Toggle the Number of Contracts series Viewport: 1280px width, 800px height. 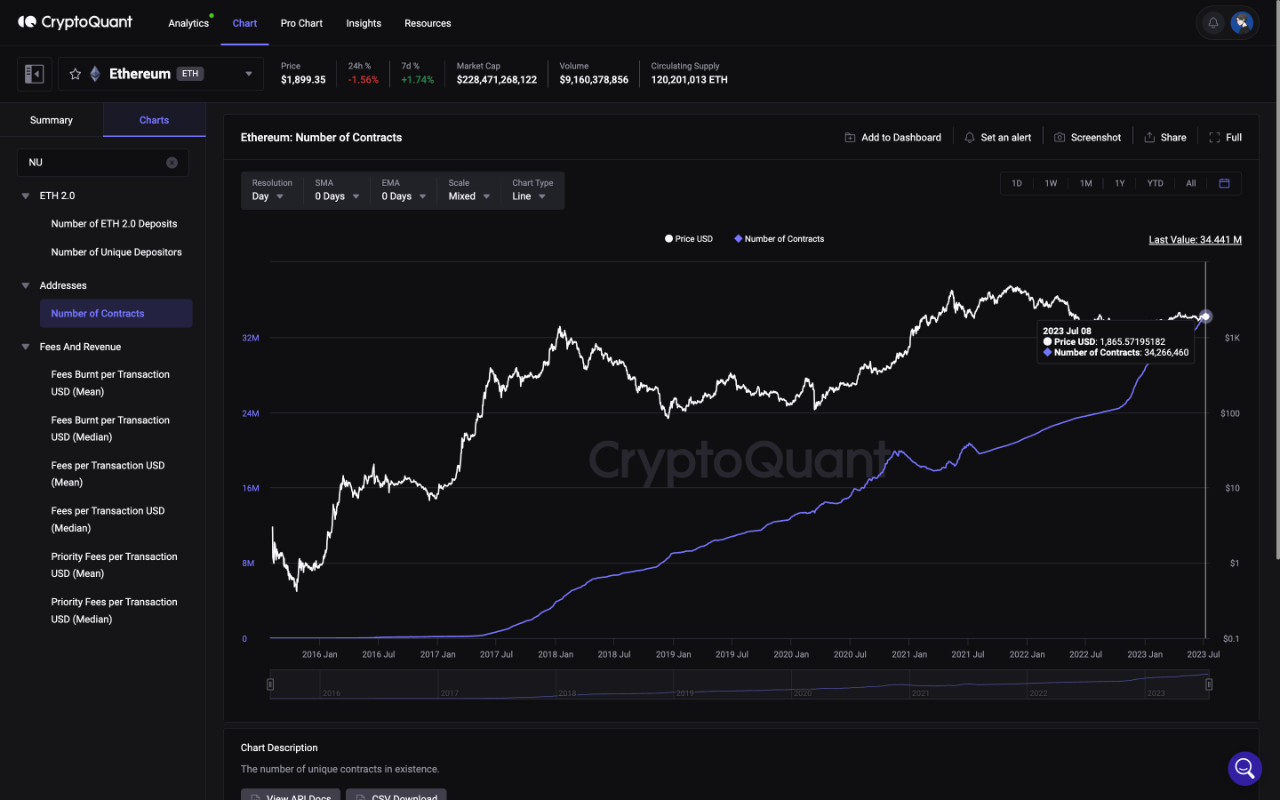(x=779, y=239)
